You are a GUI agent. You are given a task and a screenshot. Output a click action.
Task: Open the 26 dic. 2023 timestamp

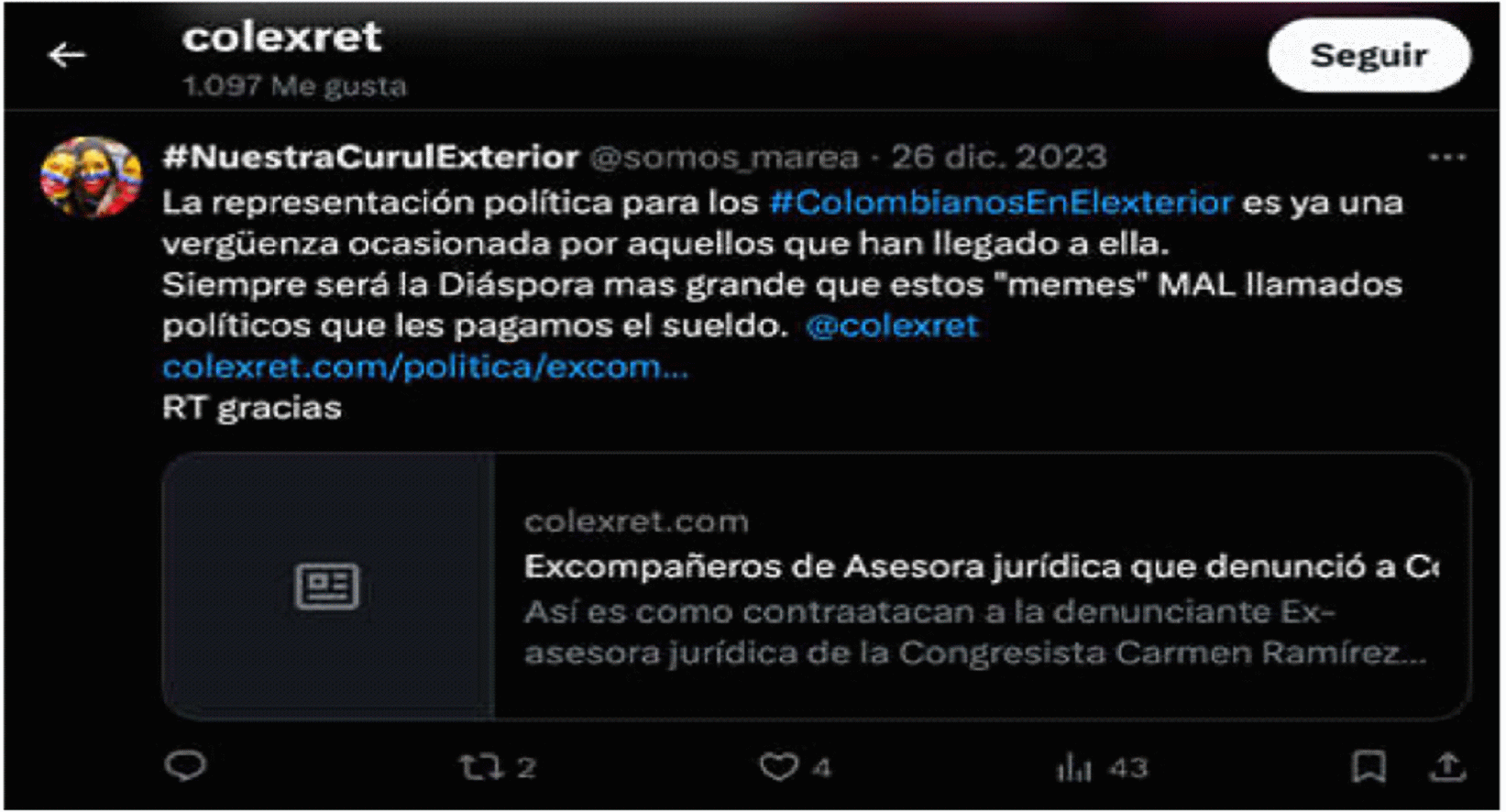[999, 157]
